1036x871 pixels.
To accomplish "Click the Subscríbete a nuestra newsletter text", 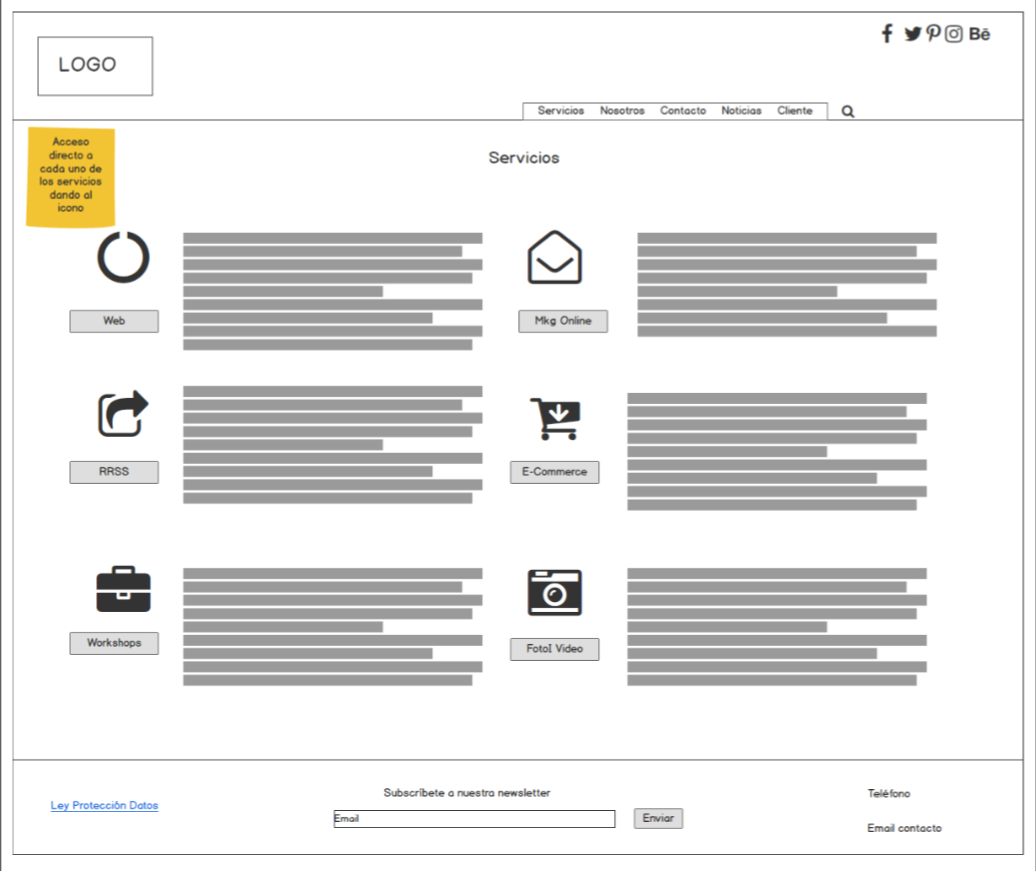I will point(466,792).
